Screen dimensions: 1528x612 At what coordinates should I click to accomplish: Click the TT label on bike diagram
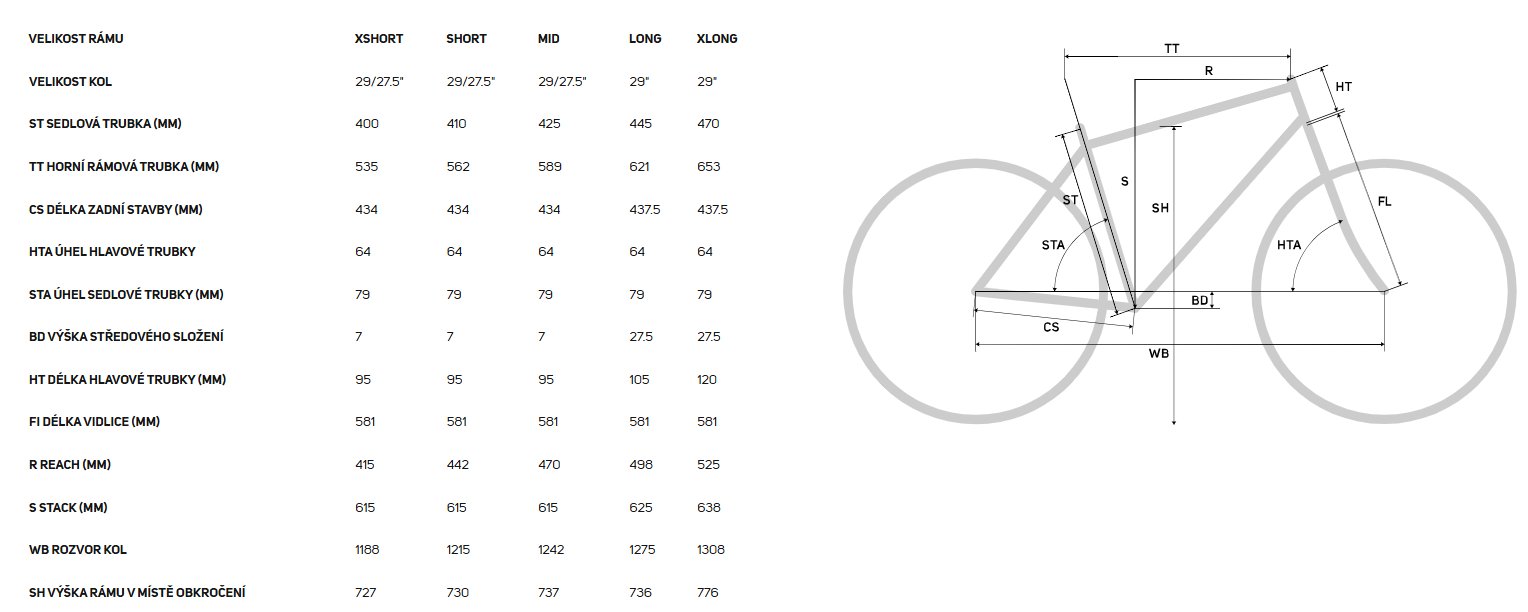[x=1172, y=48]
